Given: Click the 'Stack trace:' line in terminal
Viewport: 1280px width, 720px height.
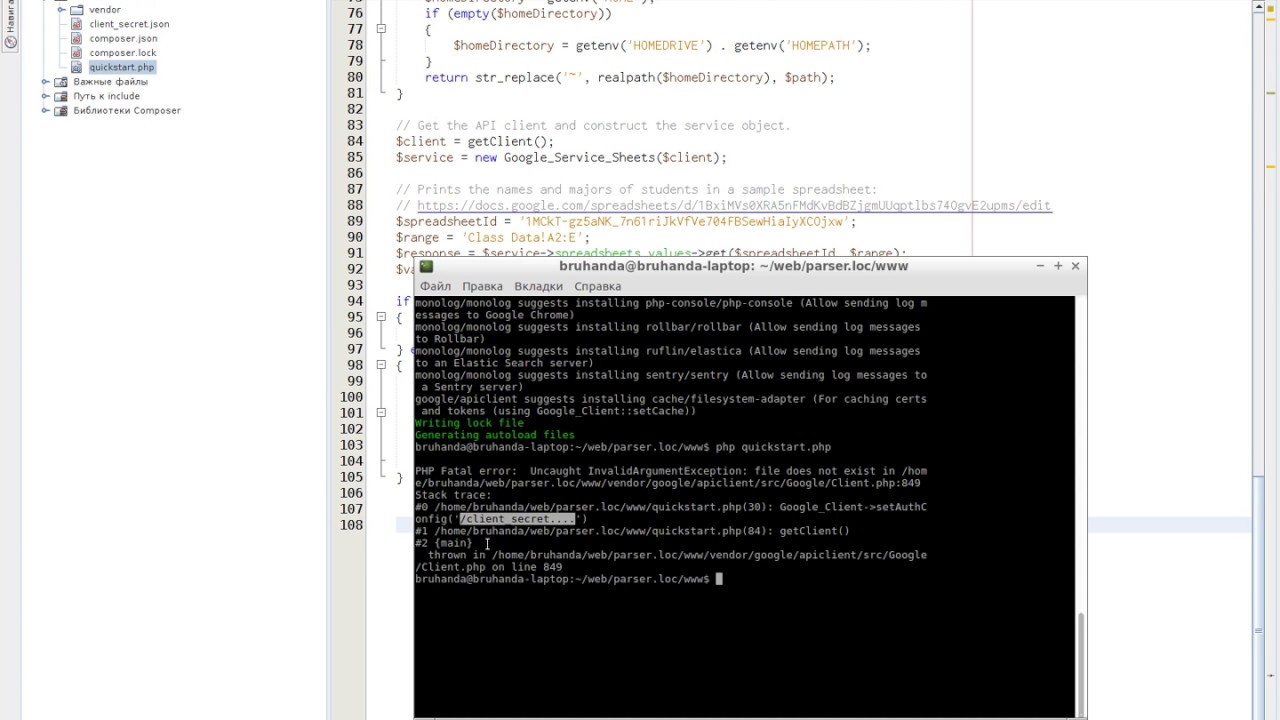Looking at the screenshot, I should (453, 495).
